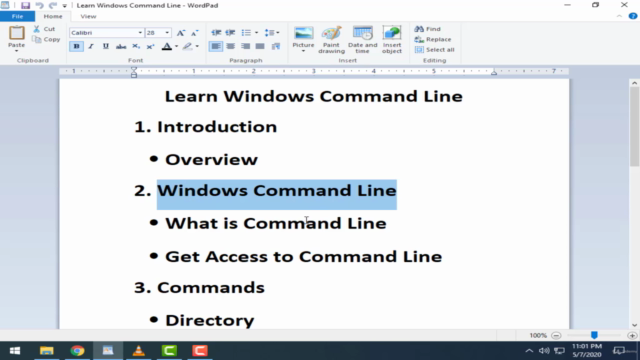Click the volume tray icon
The height and width of the screenshot is (360, 640).
pyautogui.click(x=544, y=351)
